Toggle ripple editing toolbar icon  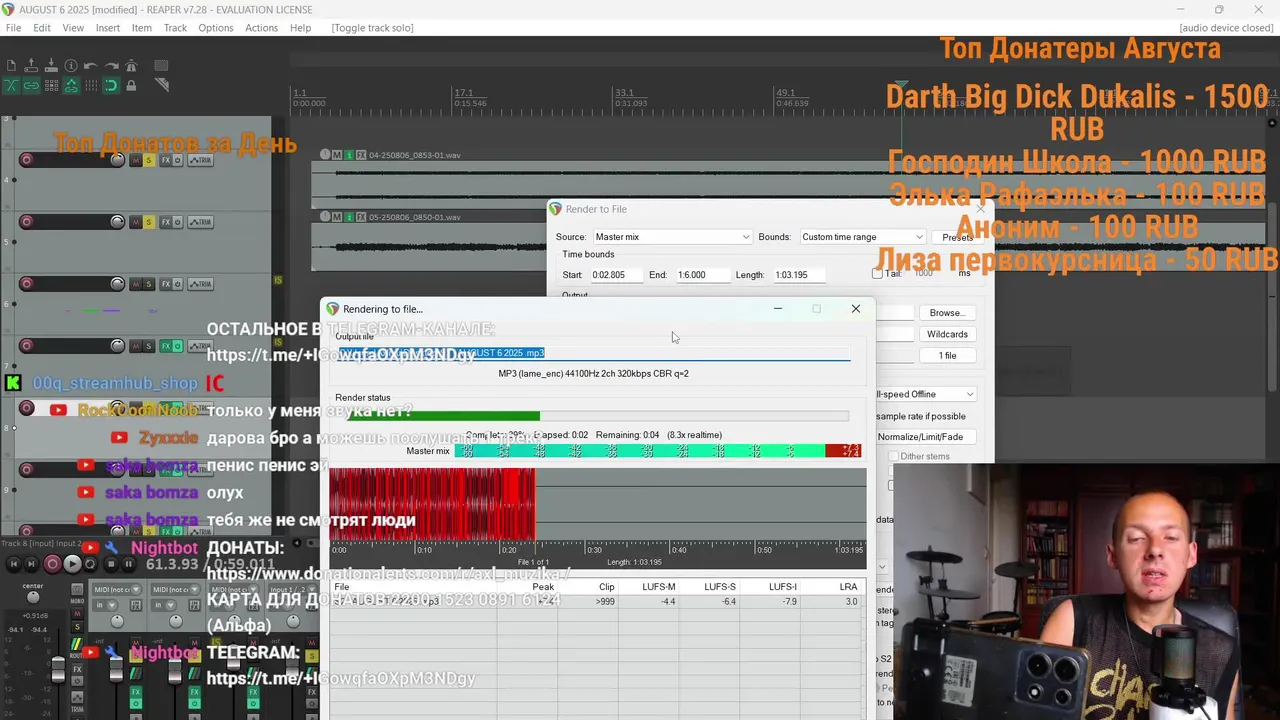point(51,86)
